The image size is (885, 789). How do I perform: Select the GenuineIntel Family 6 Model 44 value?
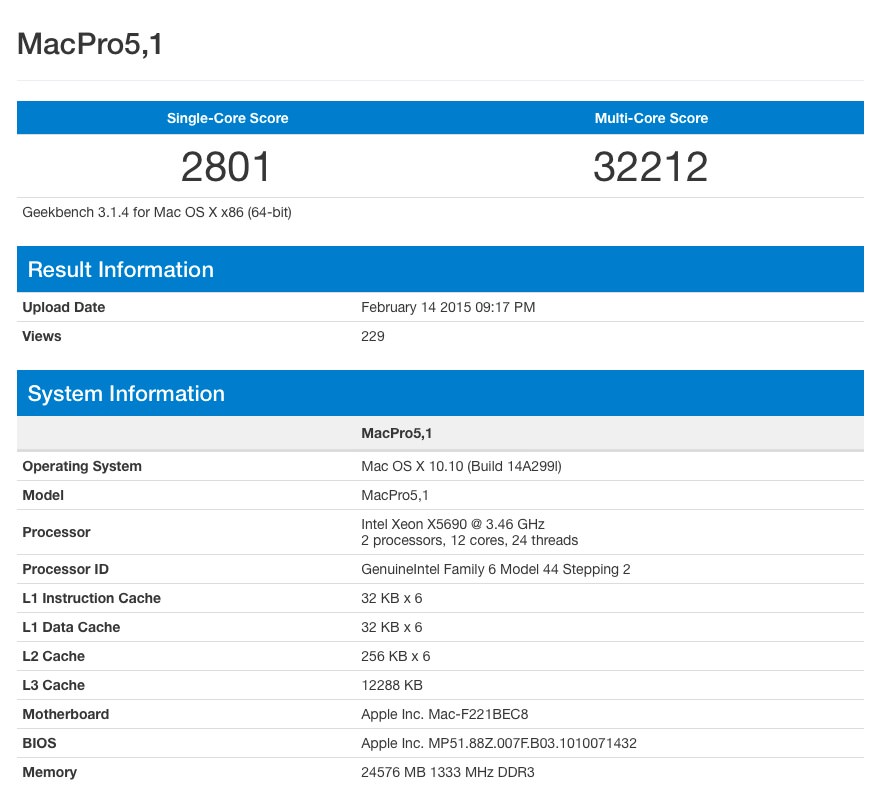[496, 569]
